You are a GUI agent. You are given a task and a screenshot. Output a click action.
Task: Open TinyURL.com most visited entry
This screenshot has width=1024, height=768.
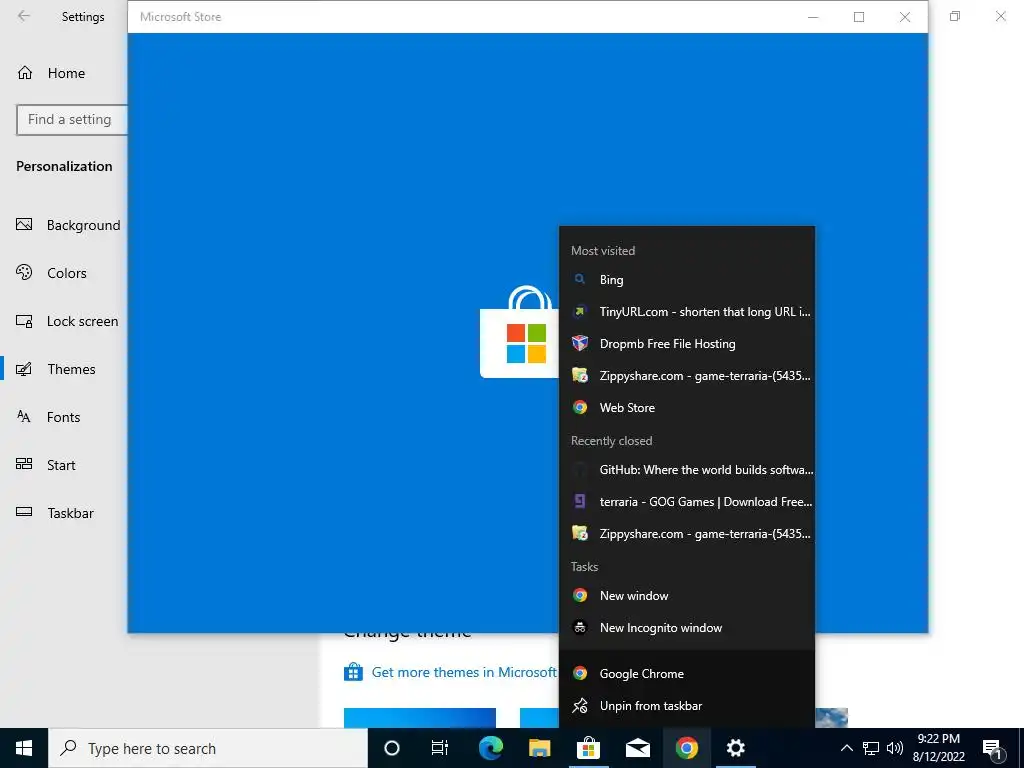coord(686,312)
